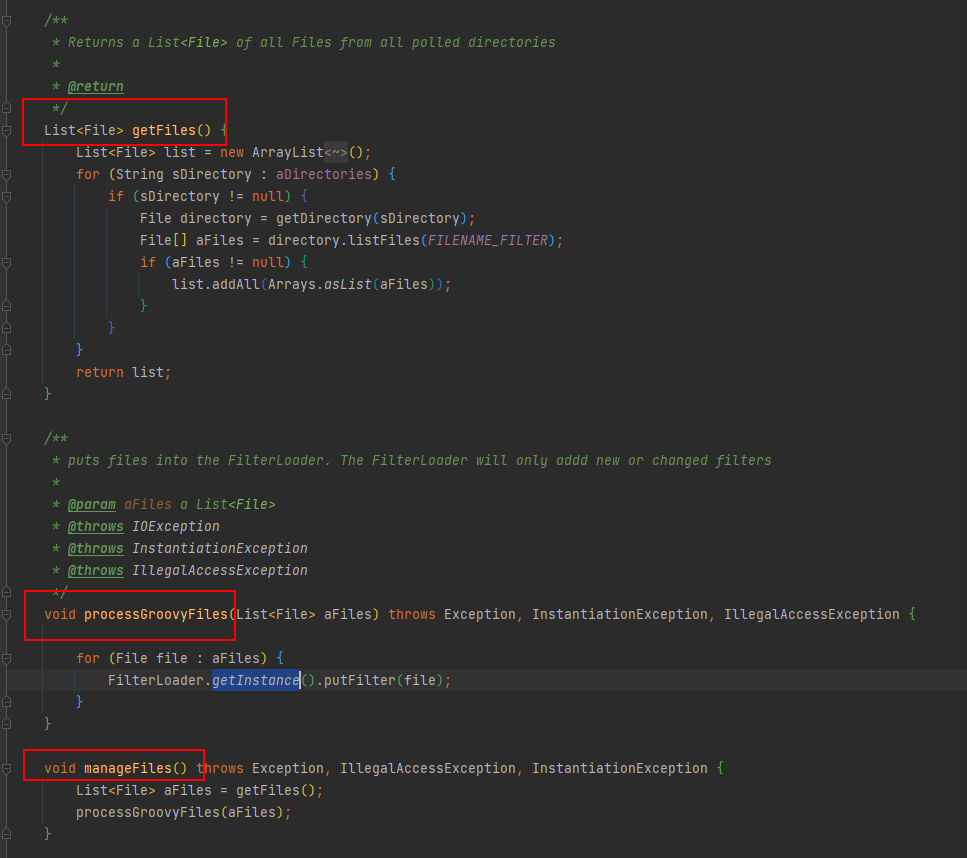Viewport: 967px width, 858px height.
Task: Collapse the 'Returns a List<File>' javadoc comment fold
Action: [6, 20]
